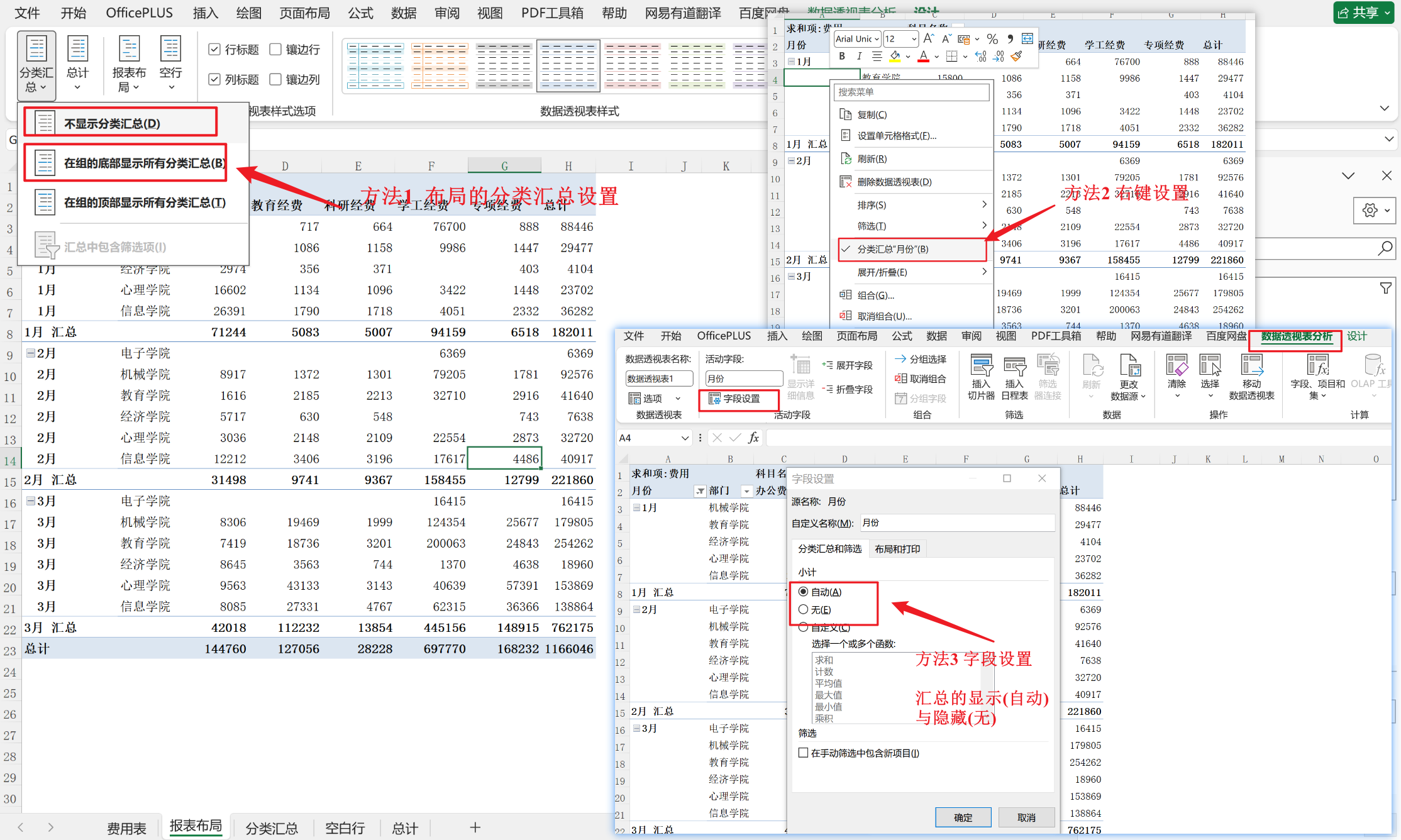Click the 自定义名称 input field
The height and width of the screenshot is (840, 1401).
pyautogui.click(x=956, y=522)
